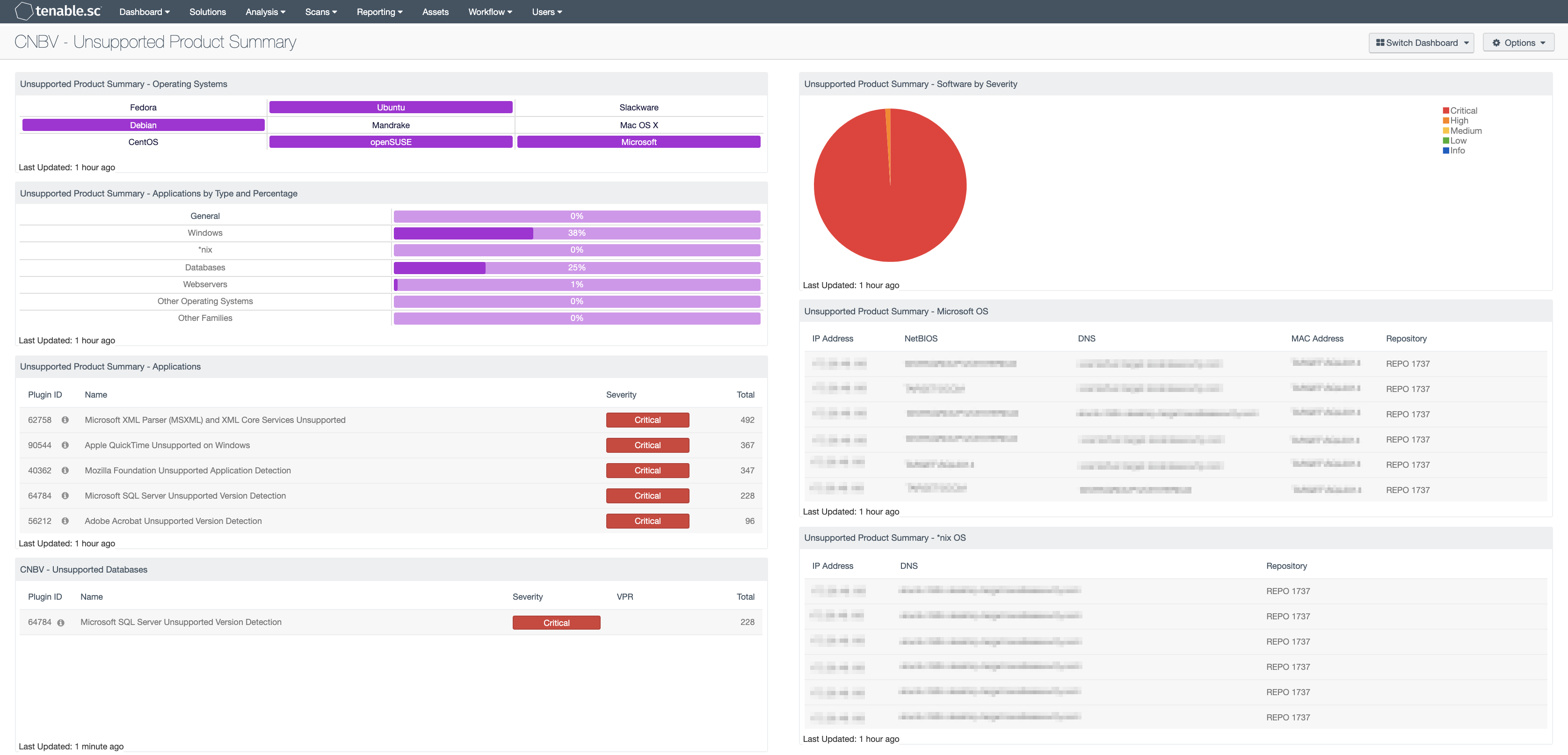Click Critical badge for Apple QuickTime row

[648, 445]
